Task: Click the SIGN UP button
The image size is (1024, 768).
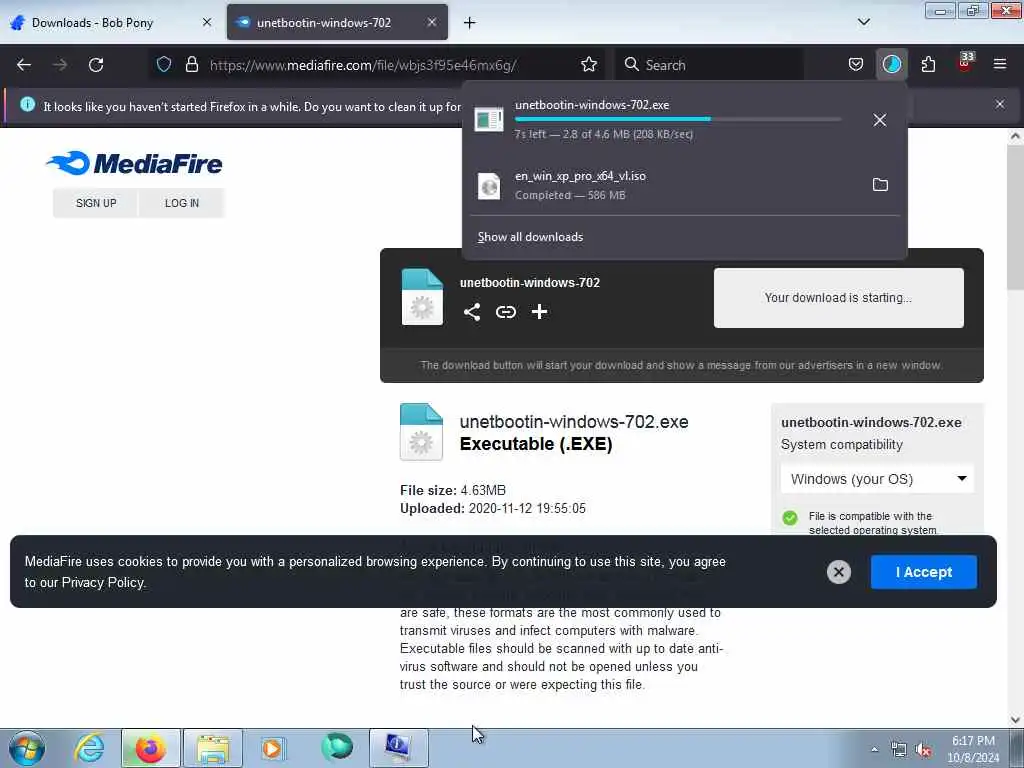Action: [x=96, y=203]
